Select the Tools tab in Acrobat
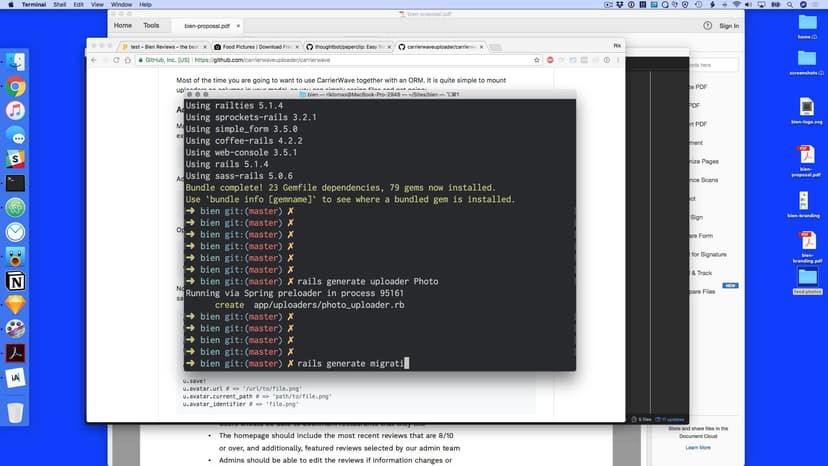 click(151, 25)
